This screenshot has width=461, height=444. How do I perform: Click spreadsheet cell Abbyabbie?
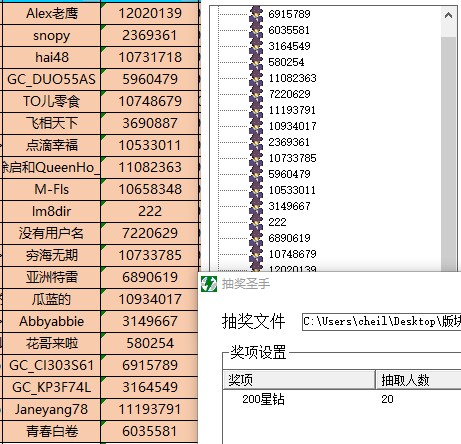tap(51, 321)
